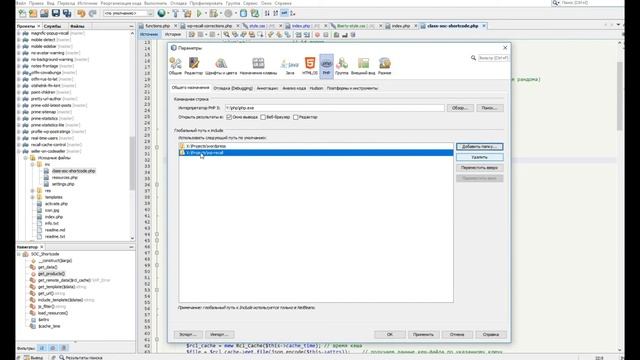Click the Debug Project toolbar icon
This screenshot has height=360, width=640.
[213, 13]
